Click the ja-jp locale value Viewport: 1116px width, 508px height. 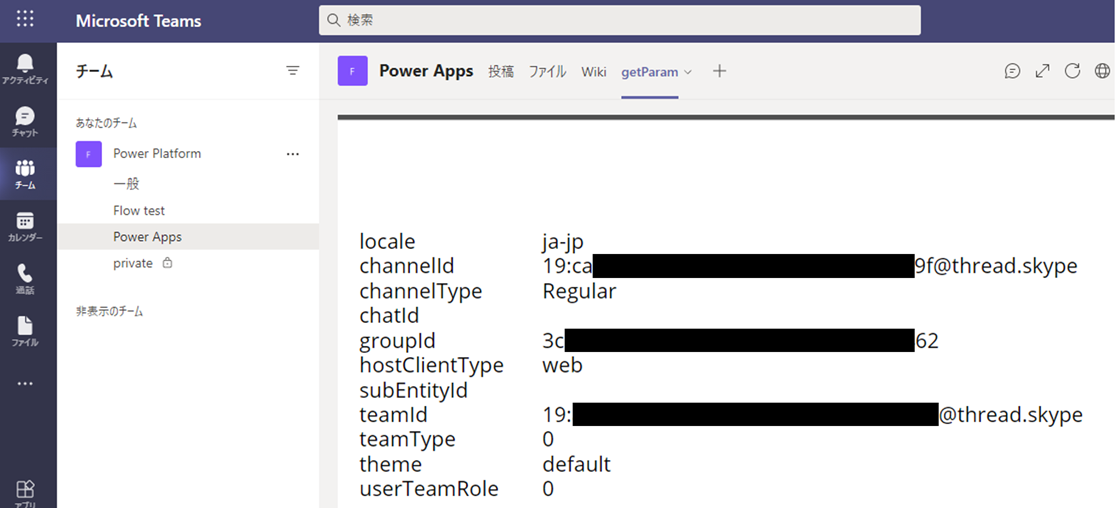coord(563,243)
